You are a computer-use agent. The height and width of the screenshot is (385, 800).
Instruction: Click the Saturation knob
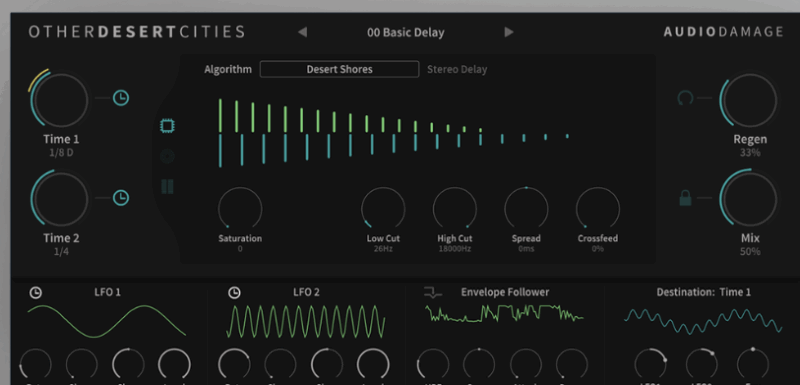240,209
